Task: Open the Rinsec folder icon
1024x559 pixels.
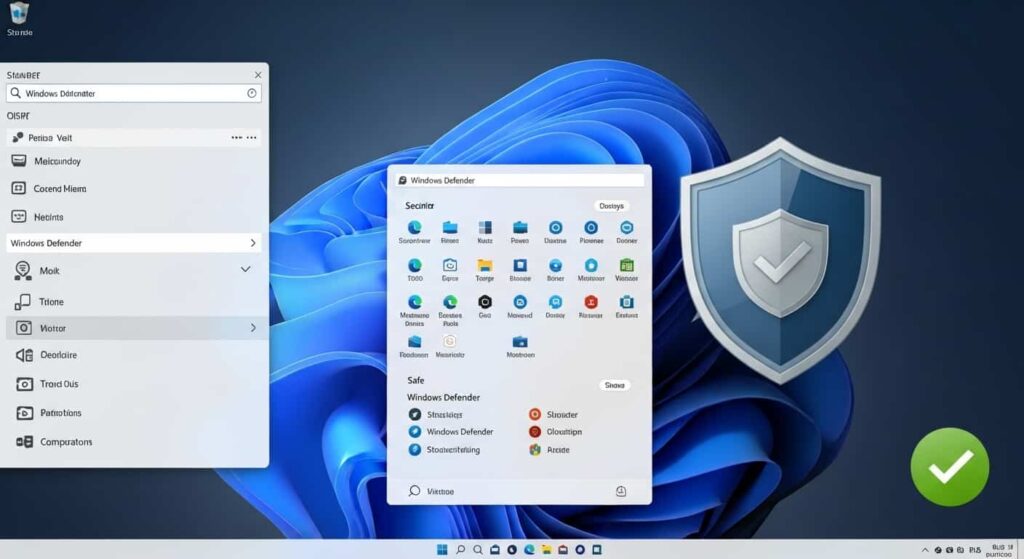Action: (450, 227)
